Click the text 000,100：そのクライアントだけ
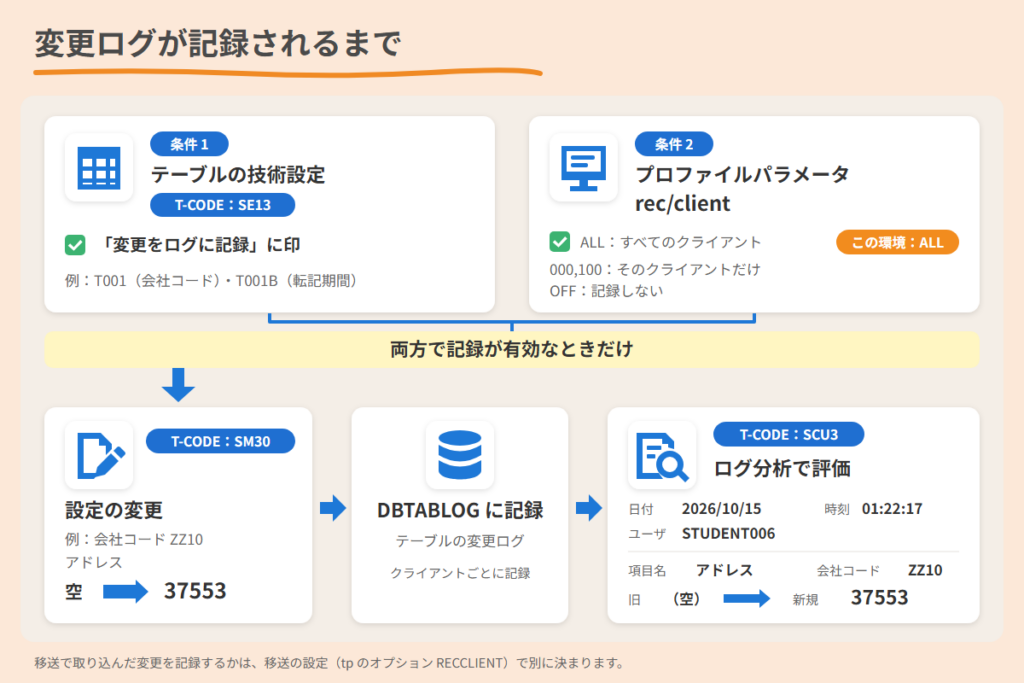Viewport: 1024px width, 683px height. tap(655, 270)
